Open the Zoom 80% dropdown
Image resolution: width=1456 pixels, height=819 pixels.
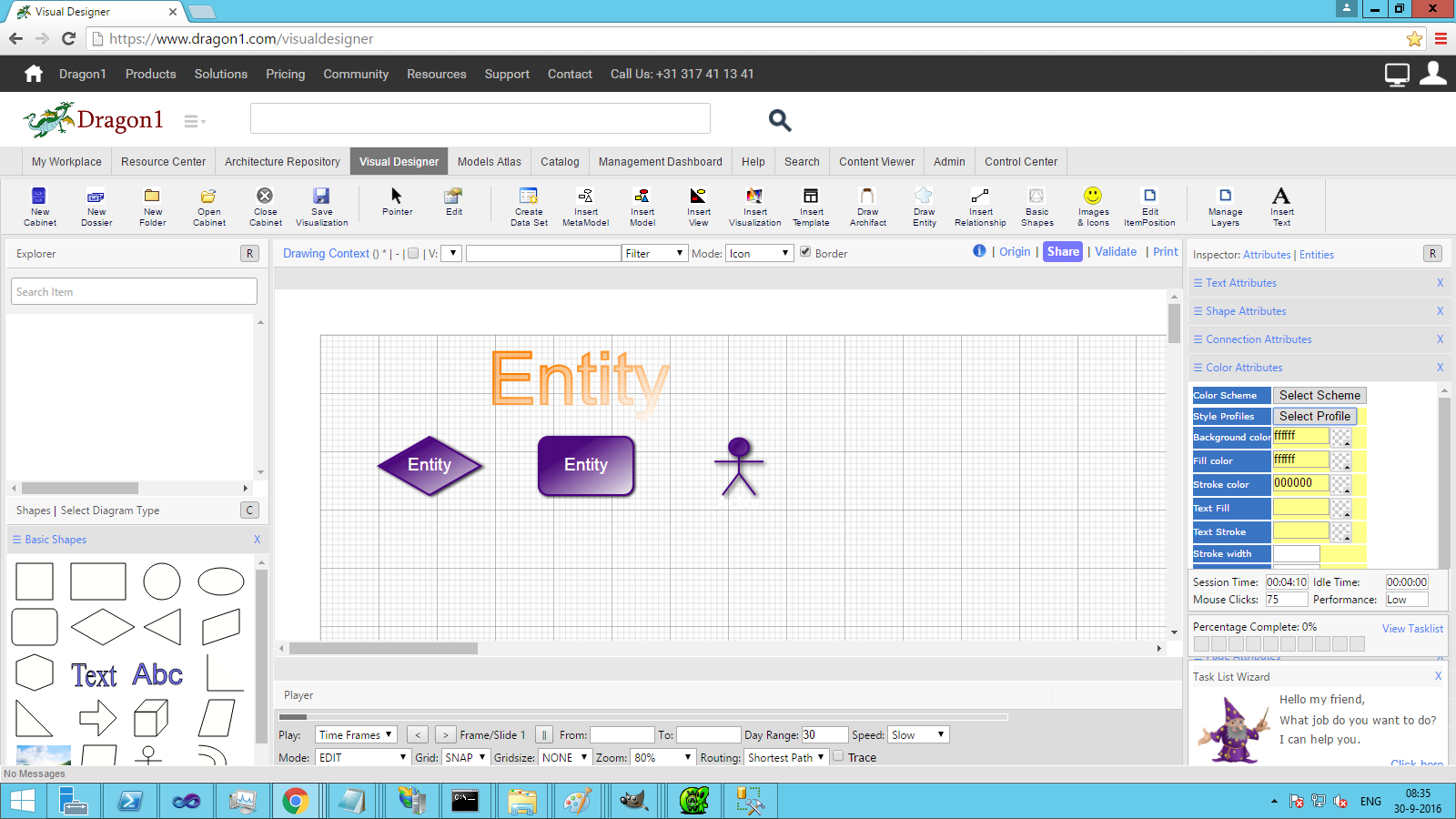pyautogui.click(x=663, y=757)
